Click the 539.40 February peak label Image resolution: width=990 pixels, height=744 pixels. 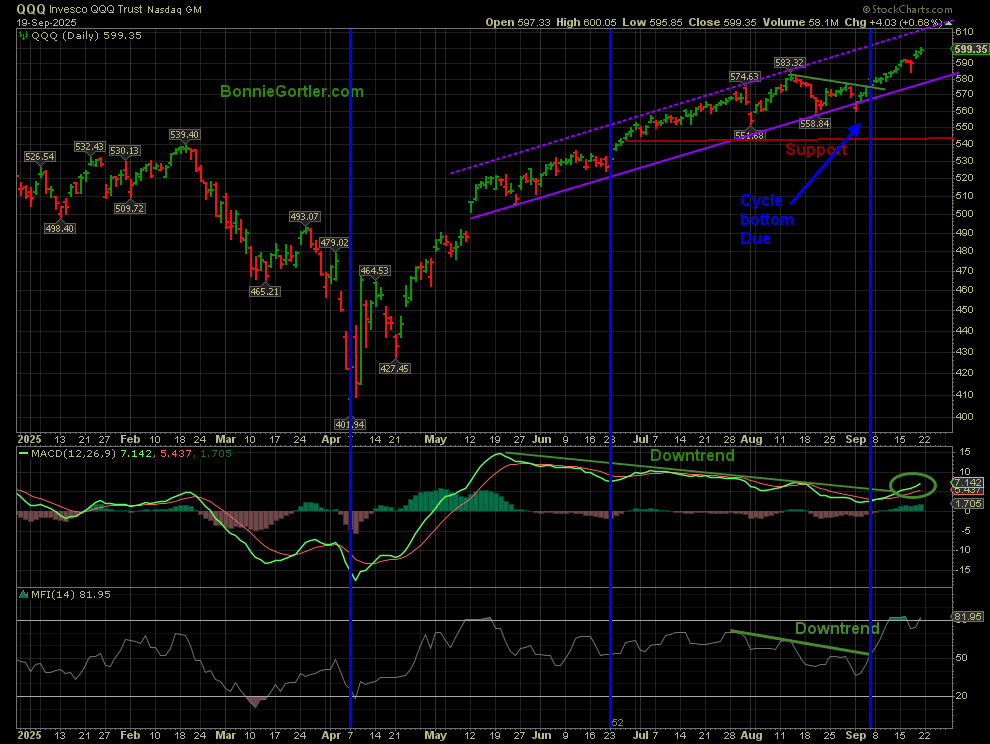point(184,134)
